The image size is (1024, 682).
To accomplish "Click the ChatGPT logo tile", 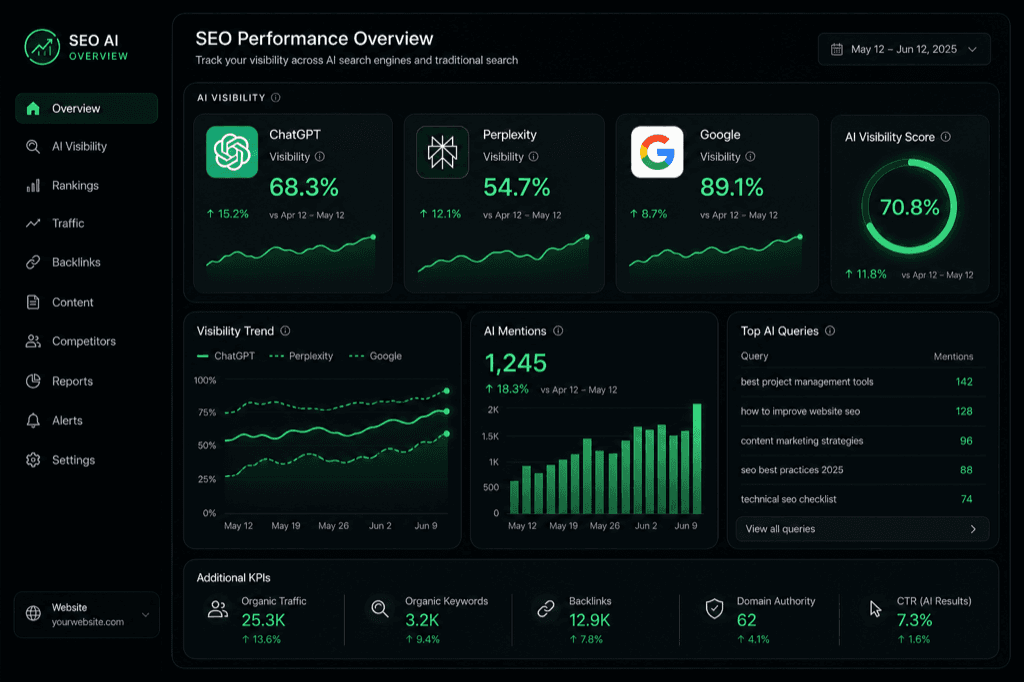I will pos(232,152).
